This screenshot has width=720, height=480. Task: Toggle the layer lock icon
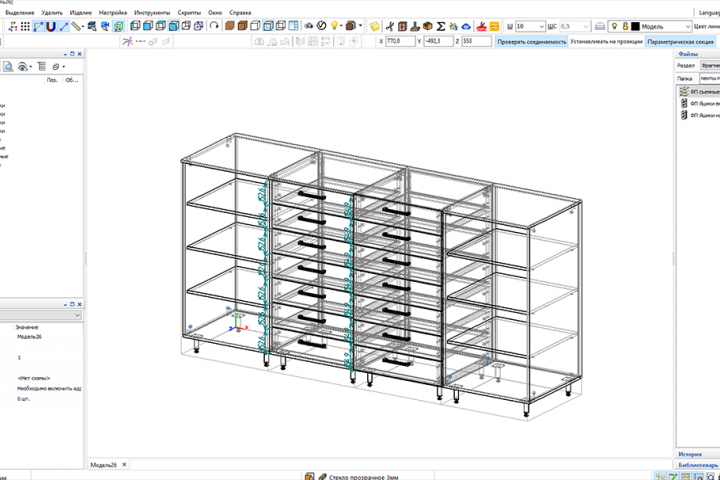click(x=625, y=26)
